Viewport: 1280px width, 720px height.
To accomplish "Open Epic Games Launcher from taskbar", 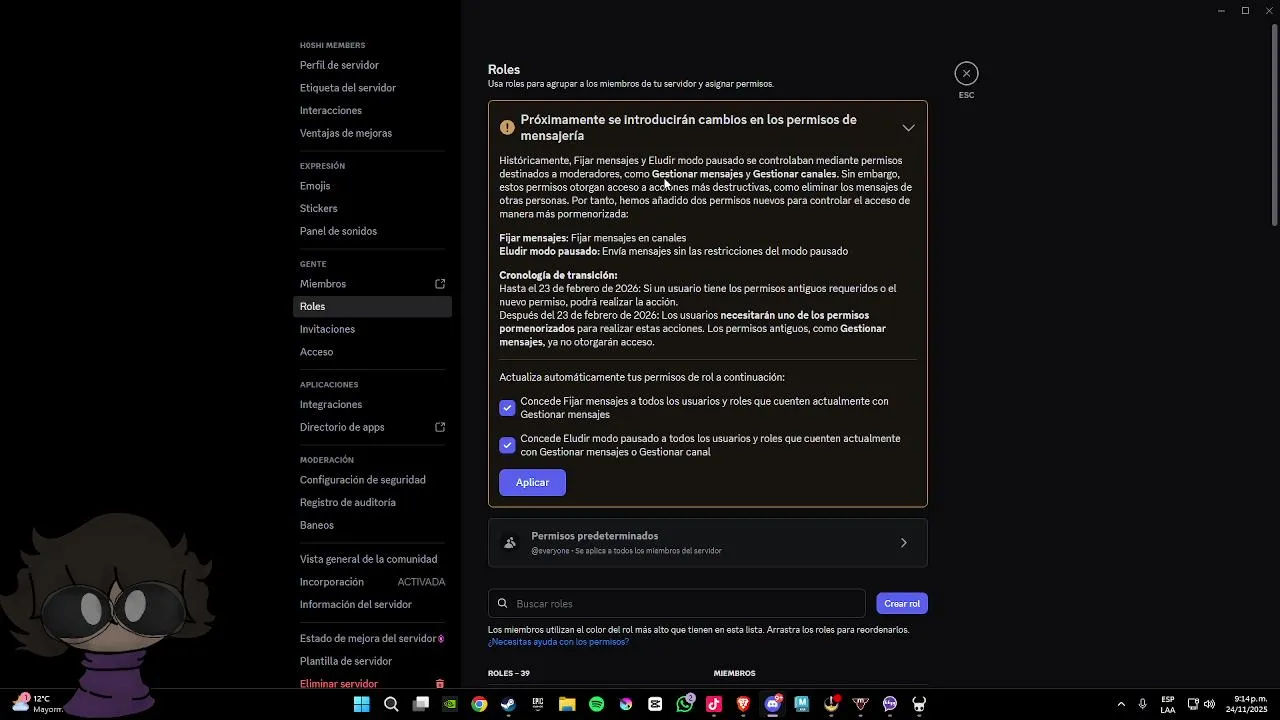I will click(538, 704).
